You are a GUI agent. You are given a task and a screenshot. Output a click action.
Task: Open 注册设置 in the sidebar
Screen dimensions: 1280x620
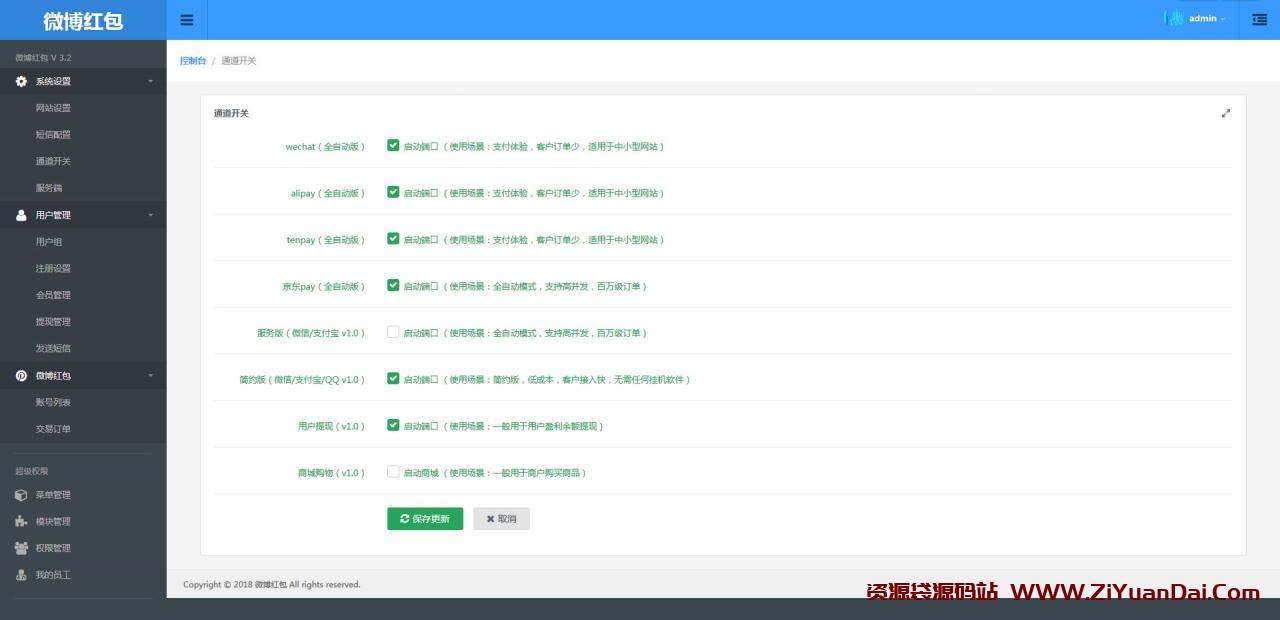coord(53,269)
